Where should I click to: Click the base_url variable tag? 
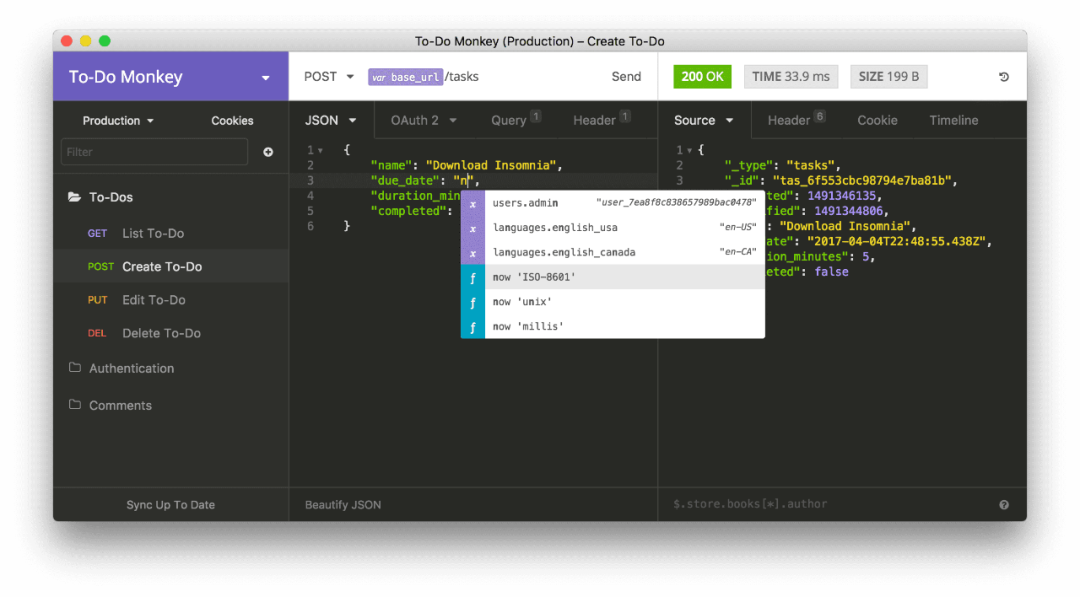pos(405,77)
